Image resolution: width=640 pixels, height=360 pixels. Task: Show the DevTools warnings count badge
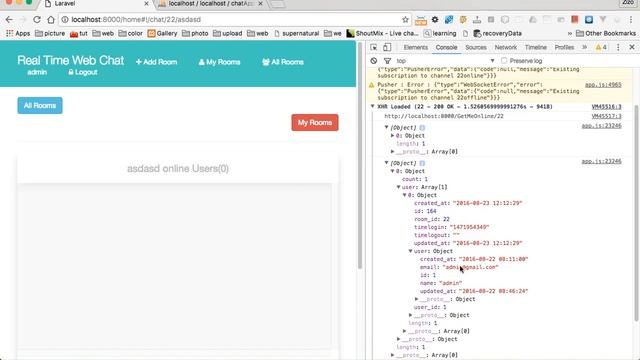pos(601,47)
